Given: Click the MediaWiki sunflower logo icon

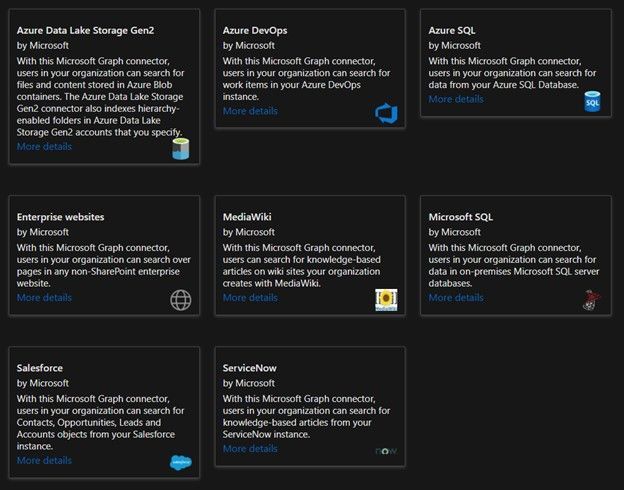Looking at the screenshot, I should pyautogui.click(x=386, y=300).
